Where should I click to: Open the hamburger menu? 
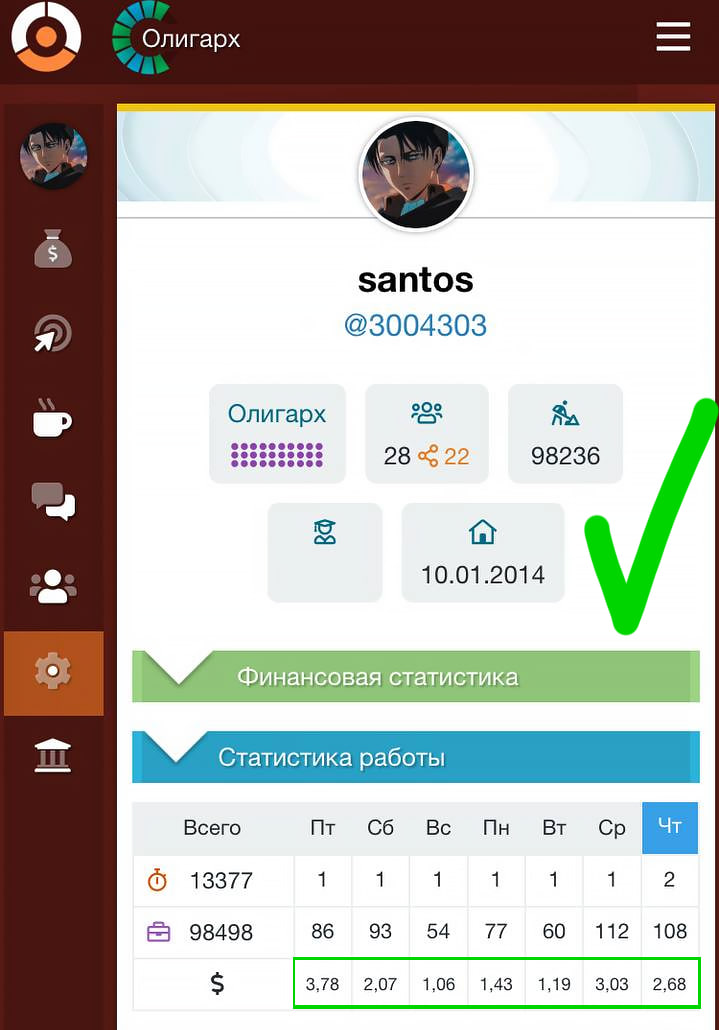(673, 37)
